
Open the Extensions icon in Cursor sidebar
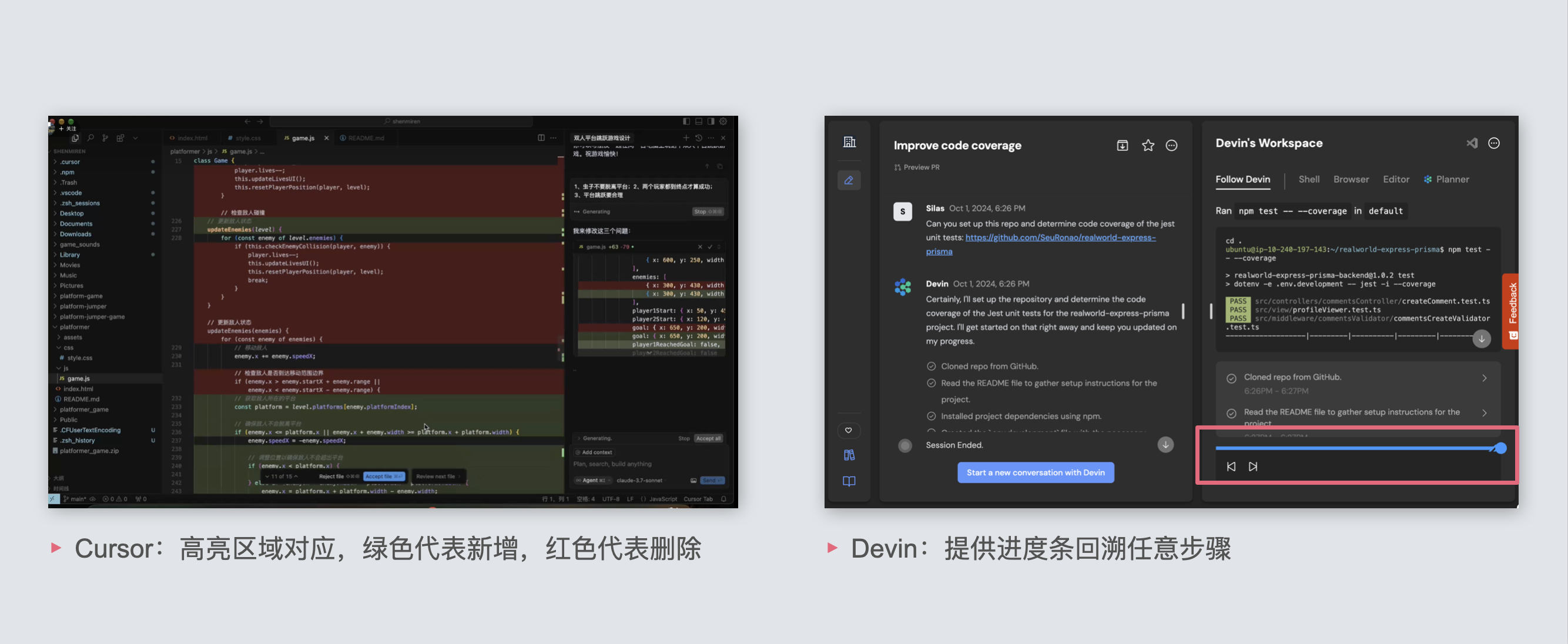point(120,138)
